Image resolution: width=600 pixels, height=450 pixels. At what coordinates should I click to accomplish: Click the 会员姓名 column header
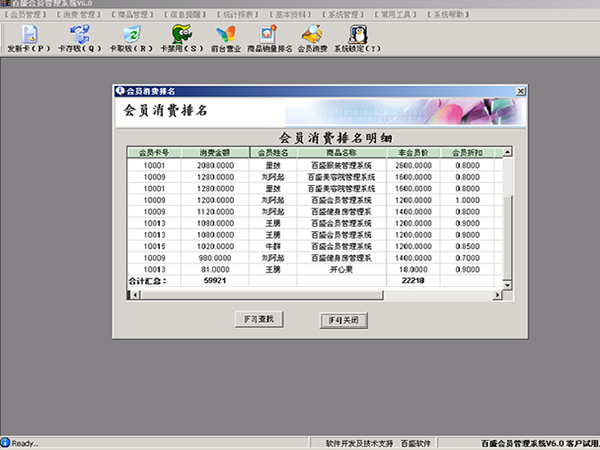click(273, 153)
